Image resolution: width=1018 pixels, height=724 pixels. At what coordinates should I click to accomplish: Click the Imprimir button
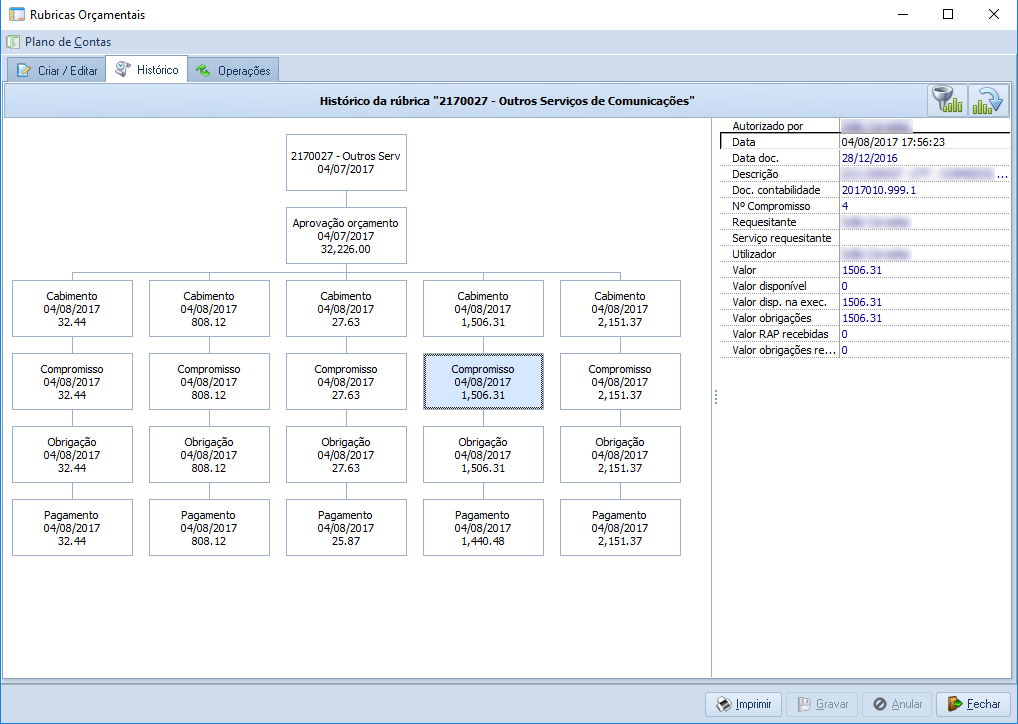click(744, 704)
